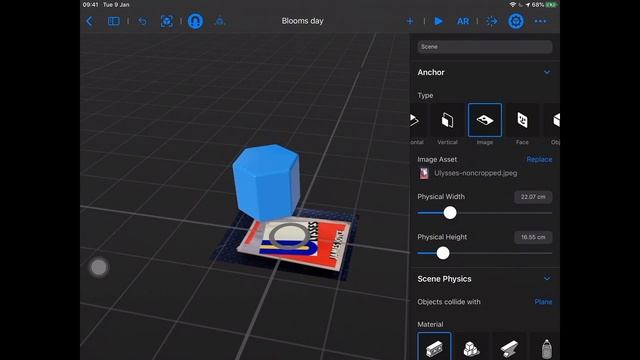Edit the Scene name field
The width and height of the screenshot is (640, 360).
[x=484, y=47]
